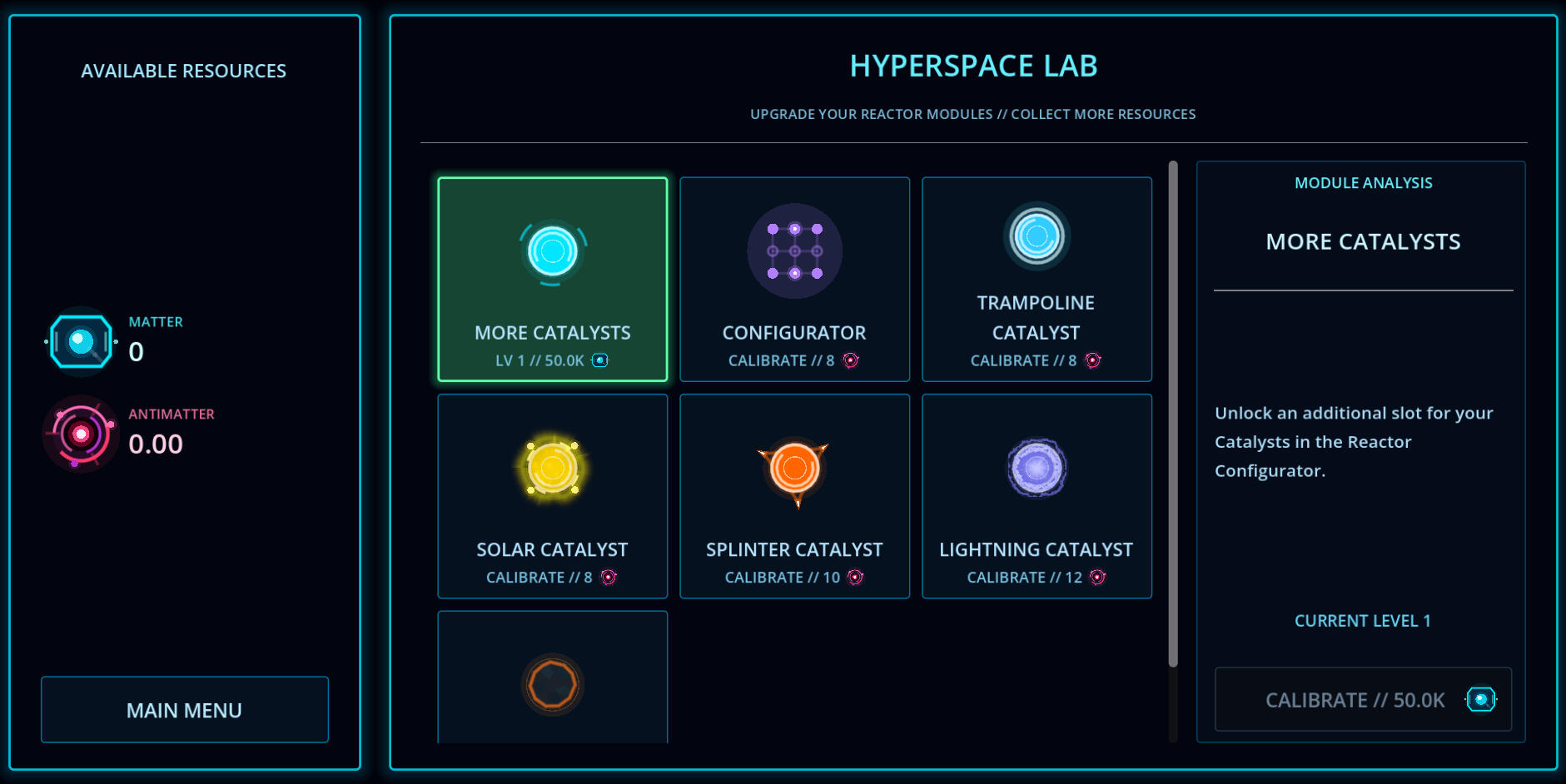This screenshot has width=1566, height=784.
Task: Click the Solar Catalyst module title
Action: tap(552, 550)
